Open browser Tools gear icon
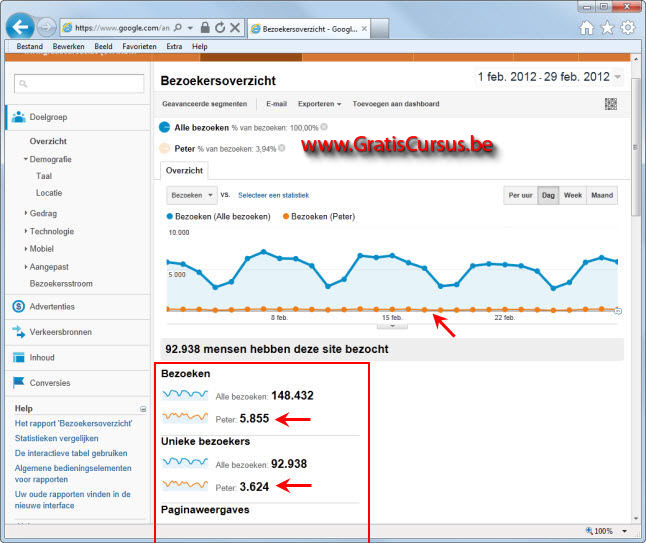The height and width of the screenshot is (543, 646). pyautogui.click(x=628, y=28)
